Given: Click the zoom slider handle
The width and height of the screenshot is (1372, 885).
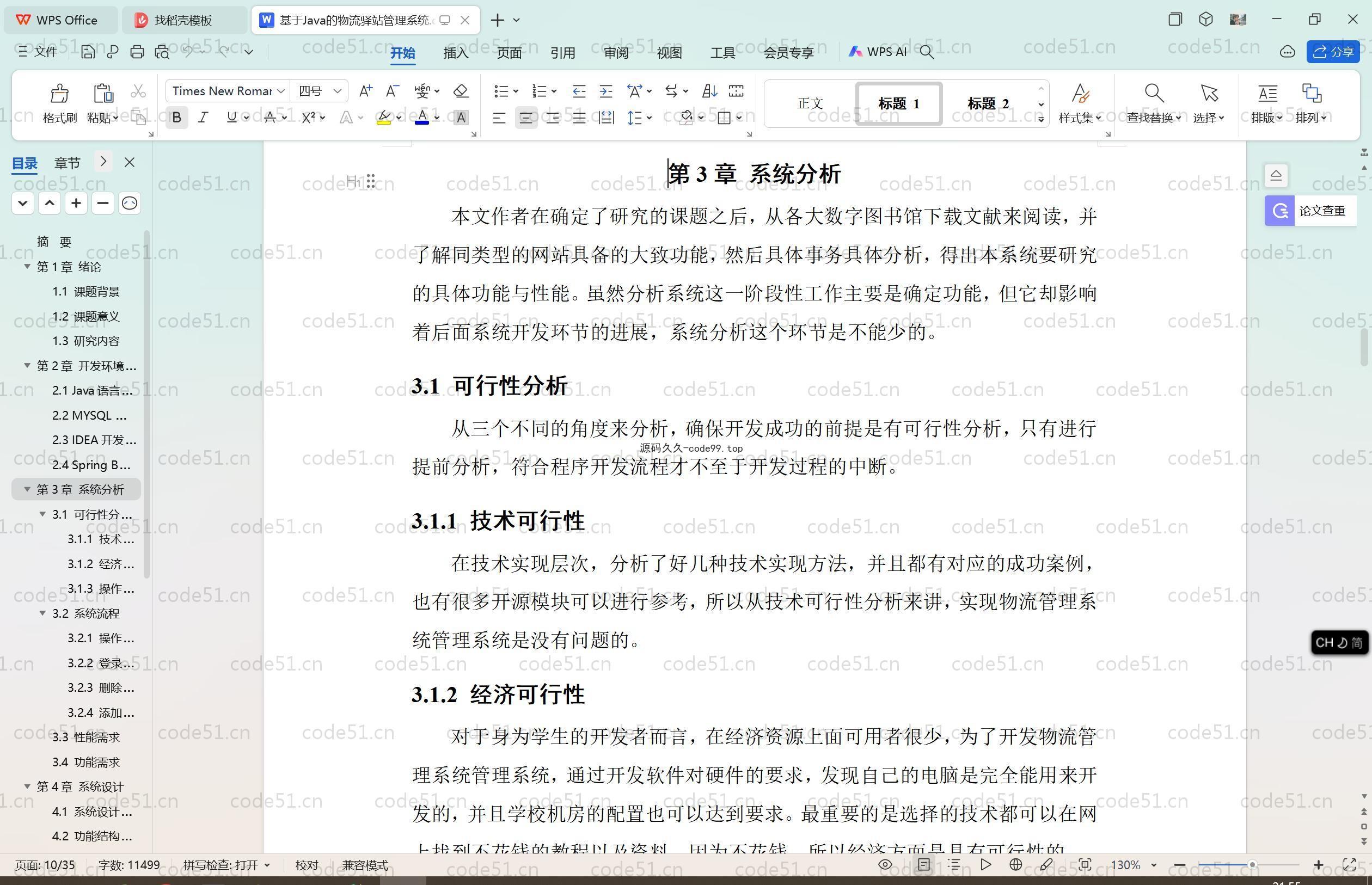Looking at the screenshot, I should point(1252,864).
